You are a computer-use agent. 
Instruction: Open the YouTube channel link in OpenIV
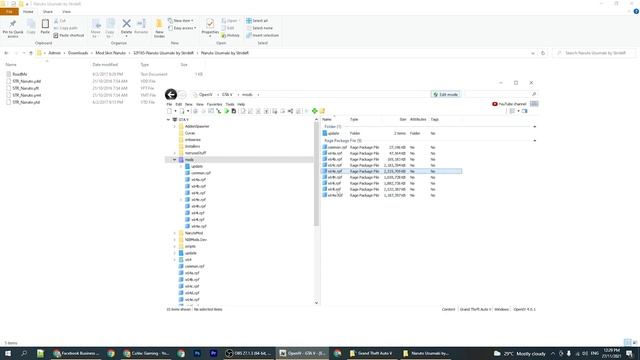click(x=509, y=104)
